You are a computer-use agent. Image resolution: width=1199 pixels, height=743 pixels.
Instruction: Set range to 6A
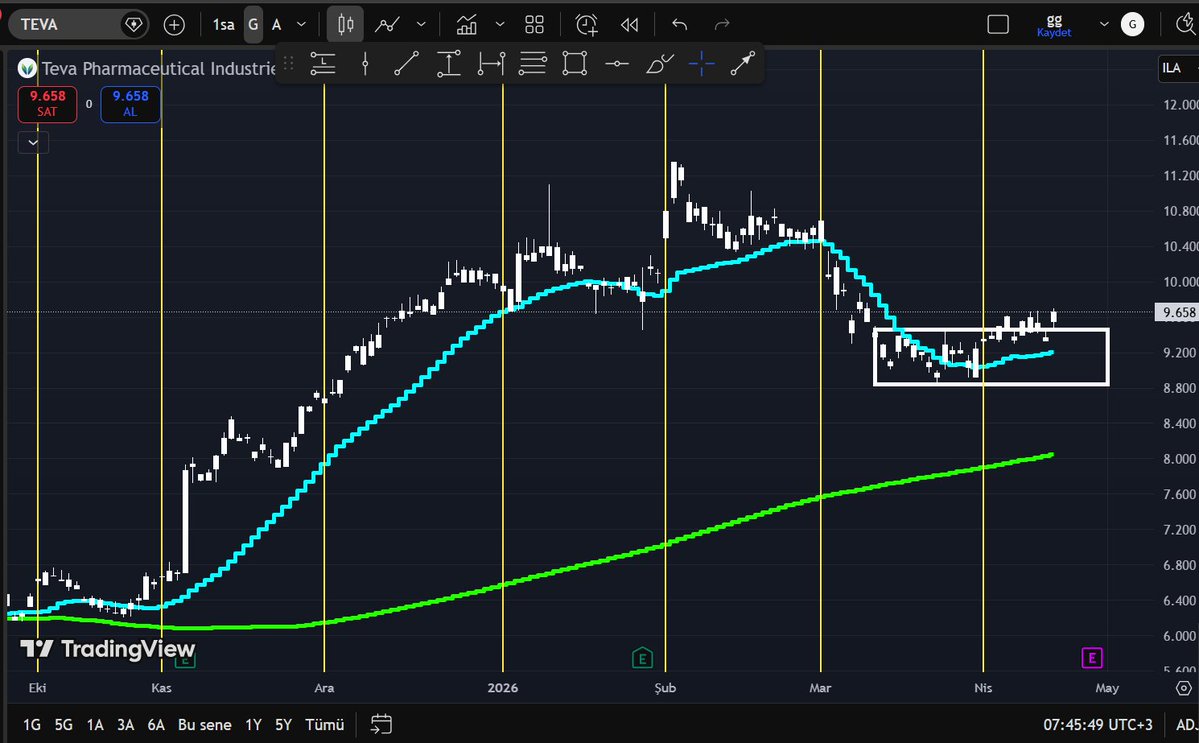[156, 725]
